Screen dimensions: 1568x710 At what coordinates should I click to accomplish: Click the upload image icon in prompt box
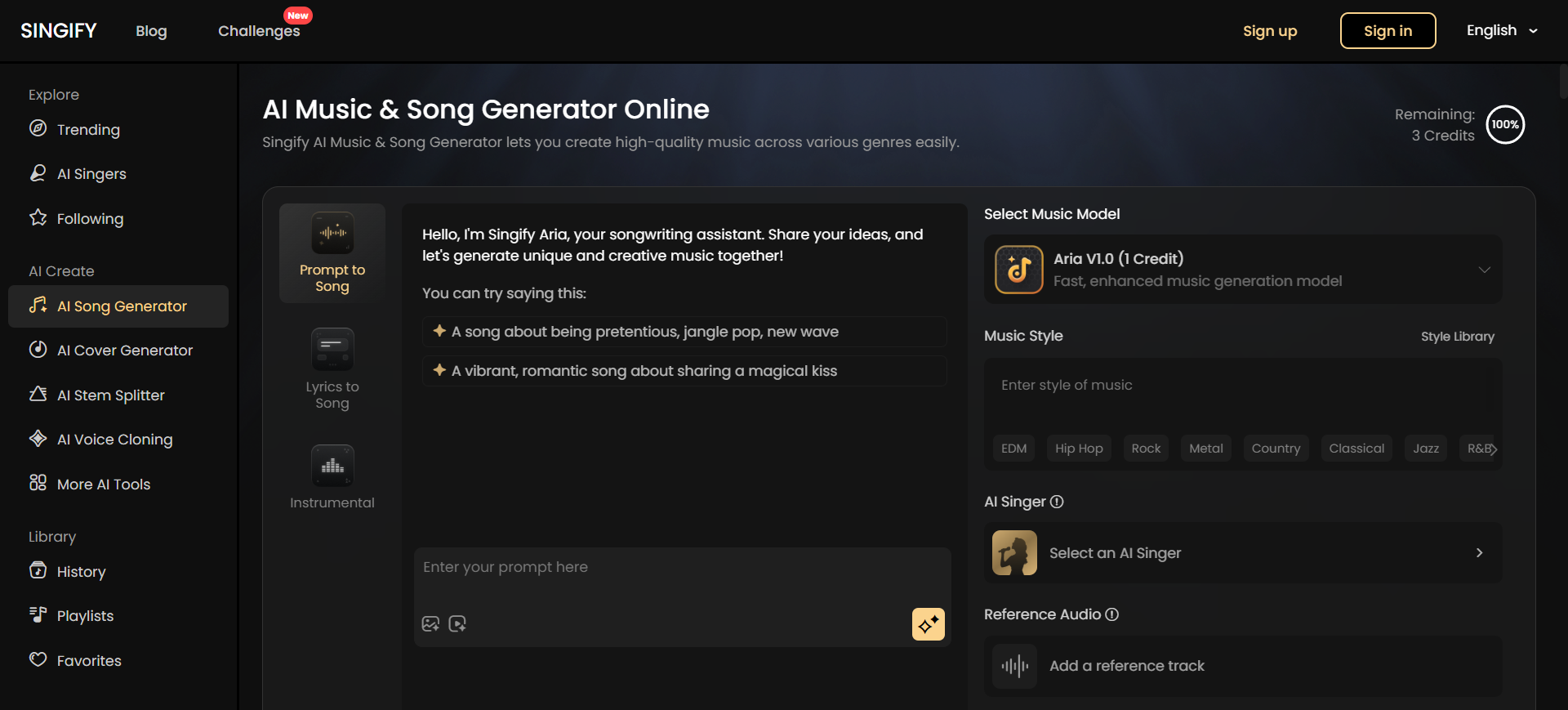pos(430,624)
